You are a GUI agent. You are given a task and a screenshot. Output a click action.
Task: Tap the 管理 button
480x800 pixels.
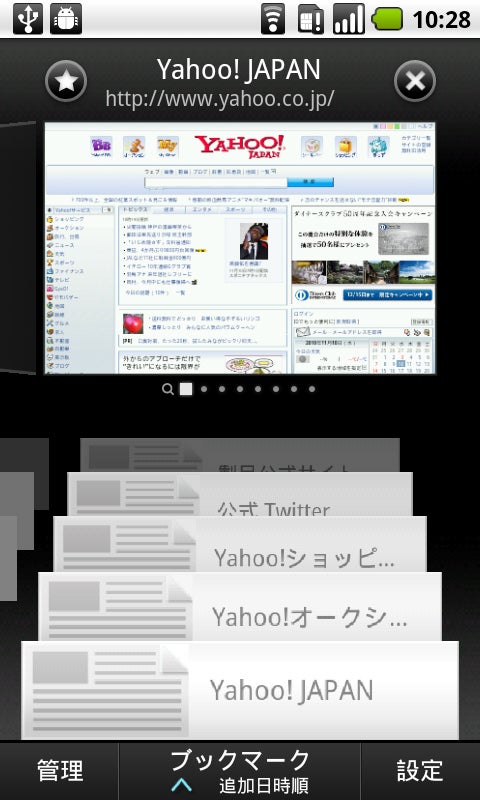tap(60, 770)
